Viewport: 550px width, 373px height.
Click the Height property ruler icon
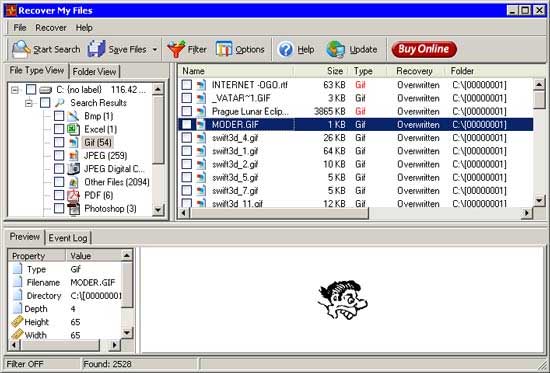coord(17,322)
